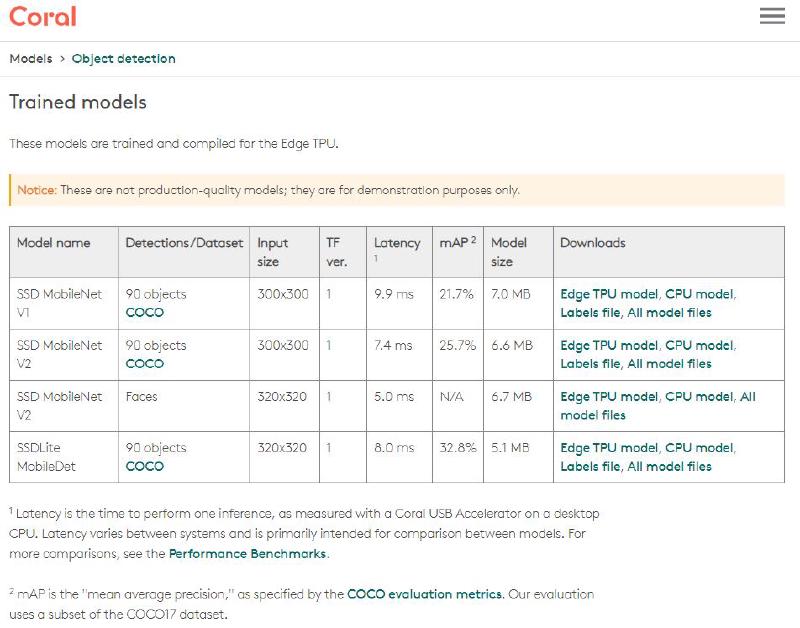Viewport: 800px width, 628px height.
Task: Open Labels file for COCO MobileNet V2
Action: click(589, 363)
